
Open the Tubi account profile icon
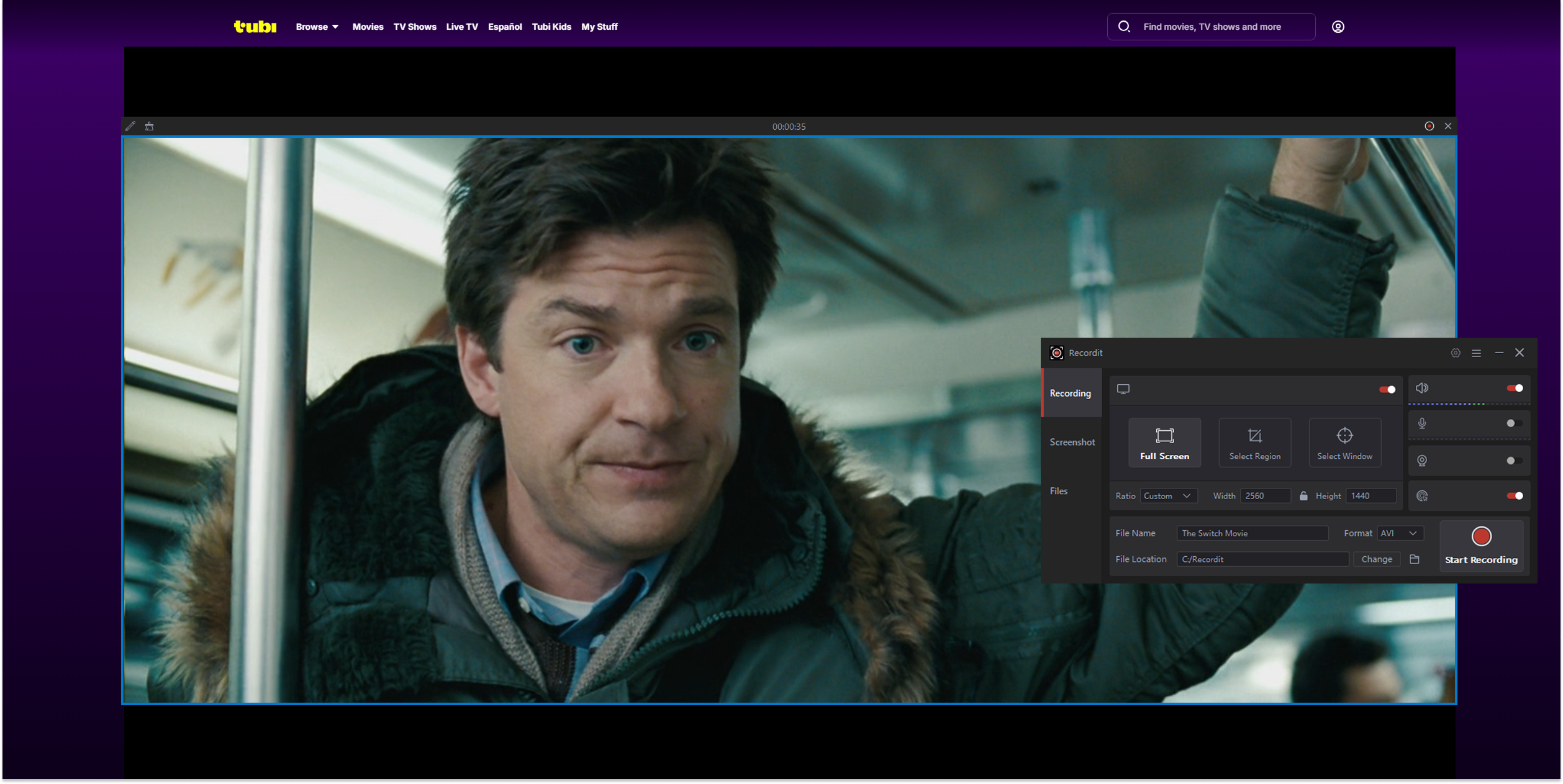(1338, 27)
